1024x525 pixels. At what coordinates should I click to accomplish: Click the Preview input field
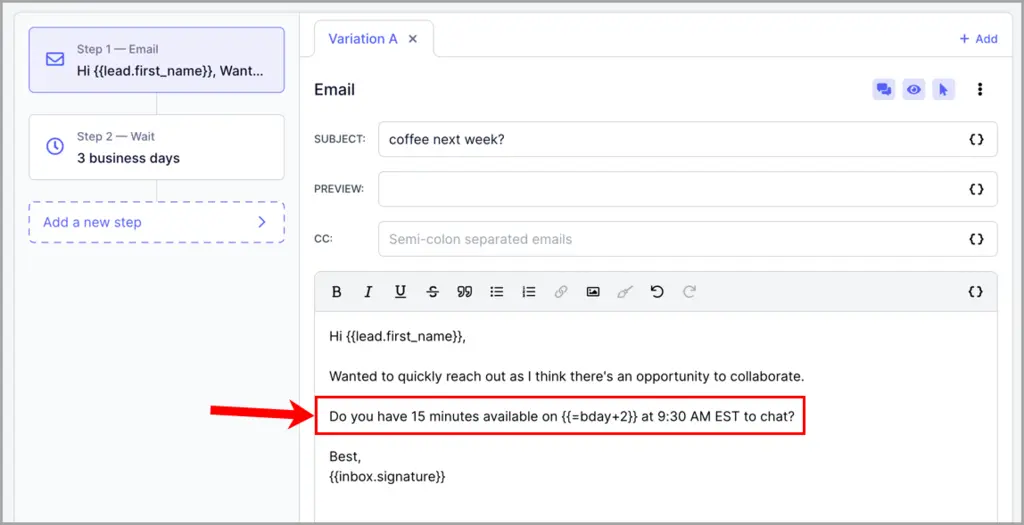688,189
